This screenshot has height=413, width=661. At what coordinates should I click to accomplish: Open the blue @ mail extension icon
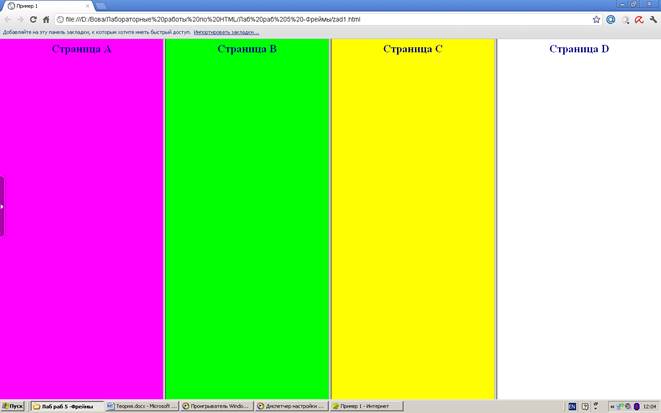point(610,19)
